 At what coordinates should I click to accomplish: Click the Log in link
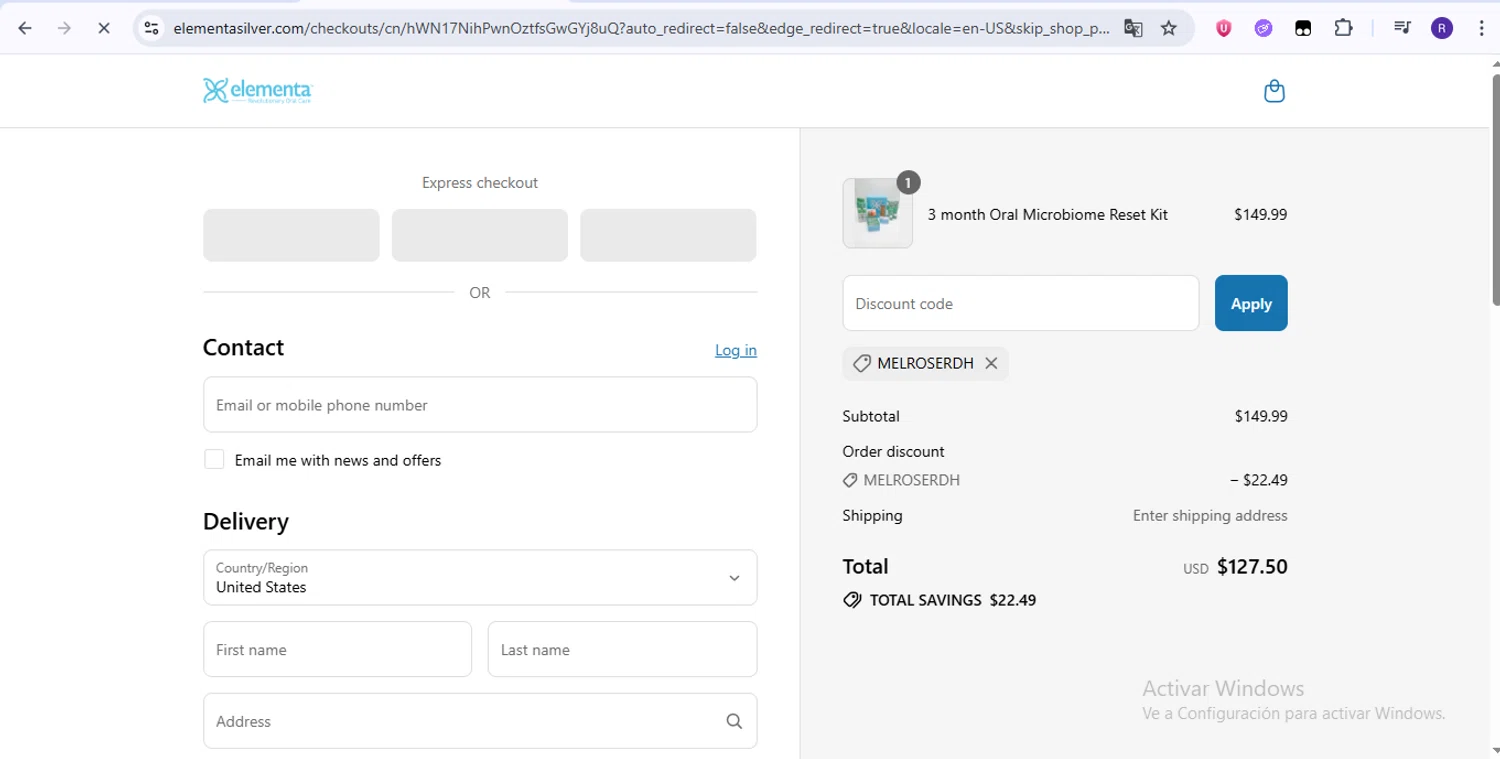(x=736, y=350)
